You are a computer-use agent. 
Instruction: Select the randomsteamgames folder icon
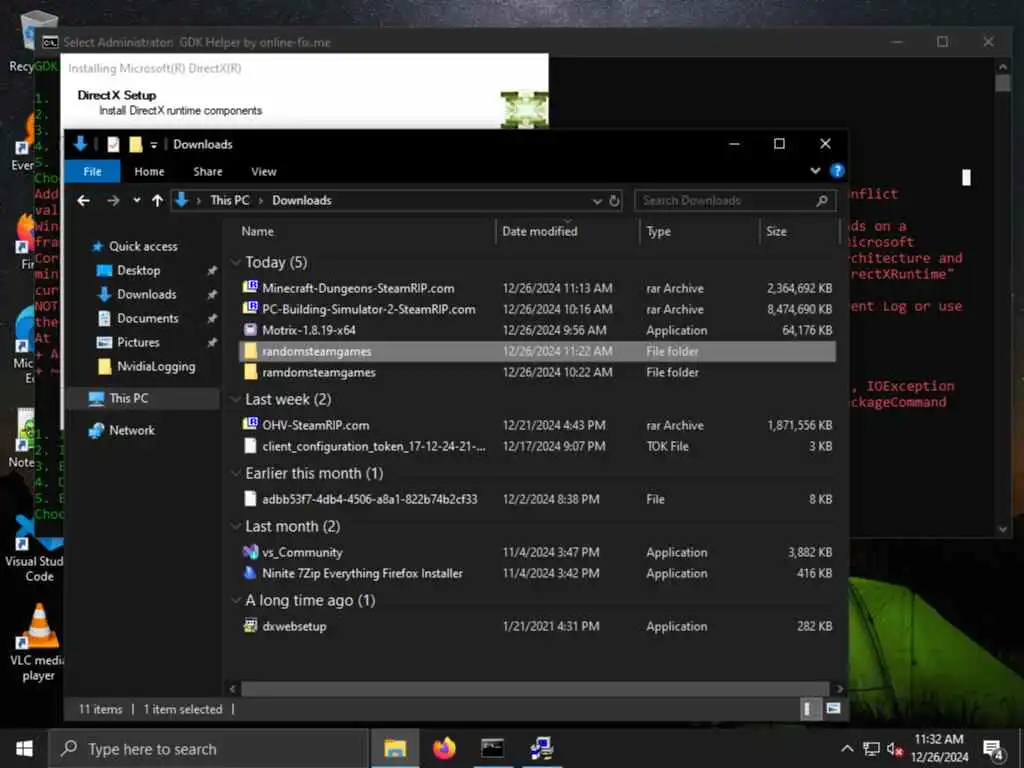[250, 351]
